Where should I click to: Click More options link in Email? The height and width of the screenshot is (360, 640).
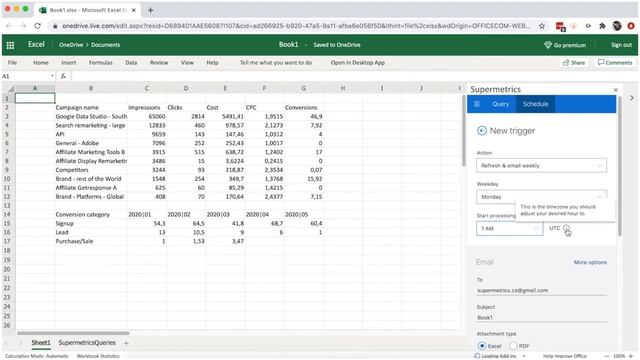tap(590, 262)
